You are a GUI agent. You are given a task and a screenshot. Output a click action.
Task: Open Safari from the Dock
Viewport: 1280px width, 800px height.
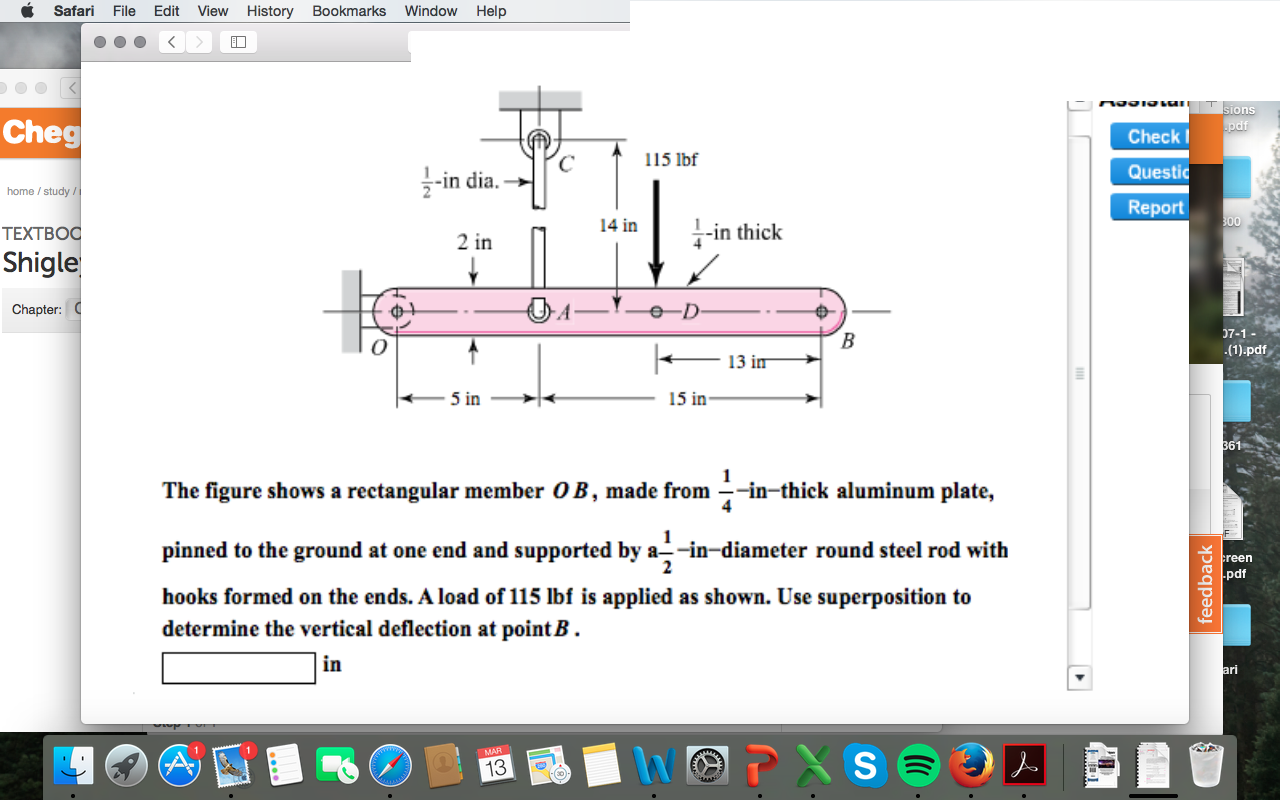point(388,764)
